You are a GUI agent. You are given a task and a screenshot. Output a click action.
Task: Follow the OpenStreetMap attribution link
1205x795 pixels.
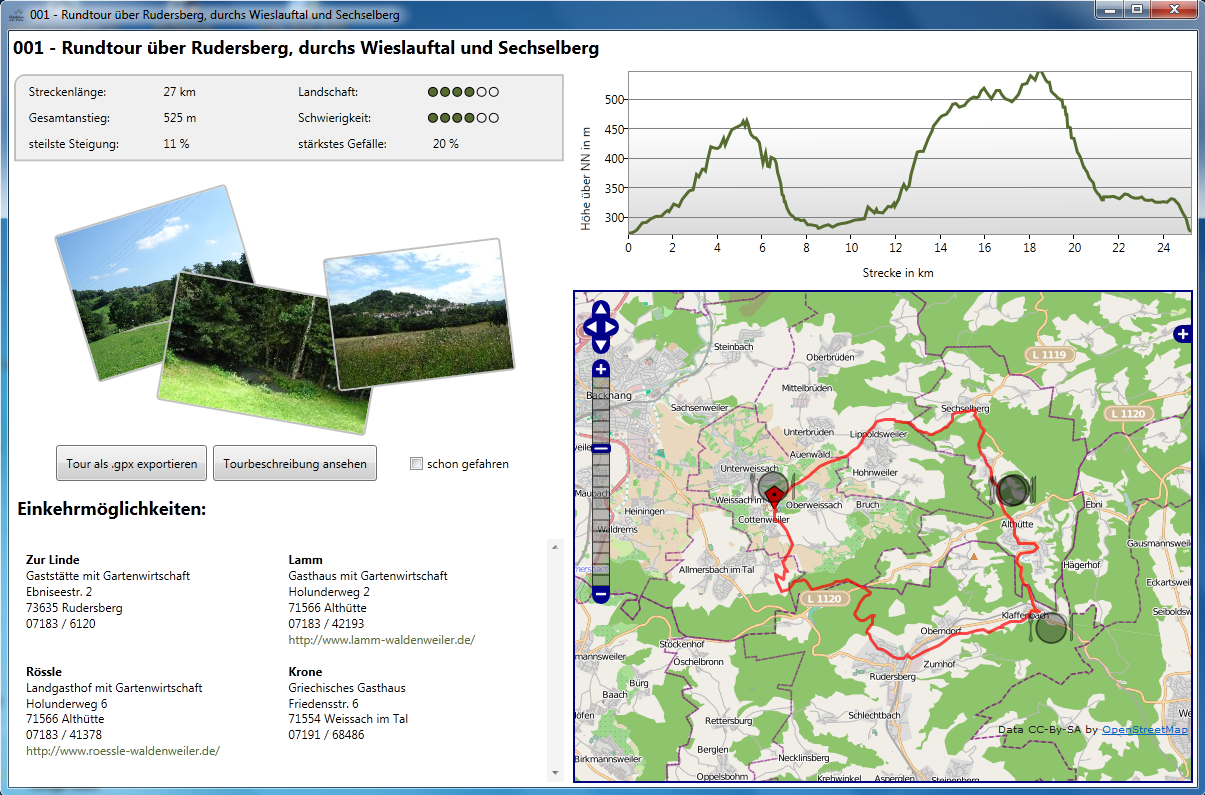(1145, 729)
